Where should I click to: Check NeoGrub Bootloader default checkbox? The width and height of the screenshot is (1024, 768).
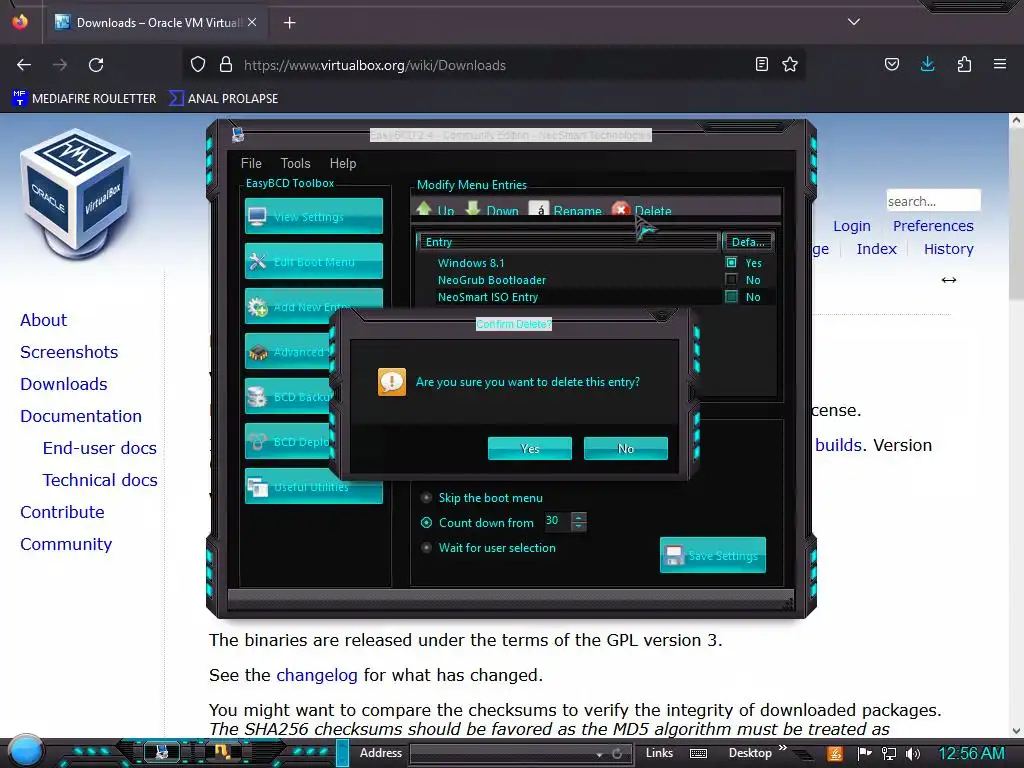point(731,280)
